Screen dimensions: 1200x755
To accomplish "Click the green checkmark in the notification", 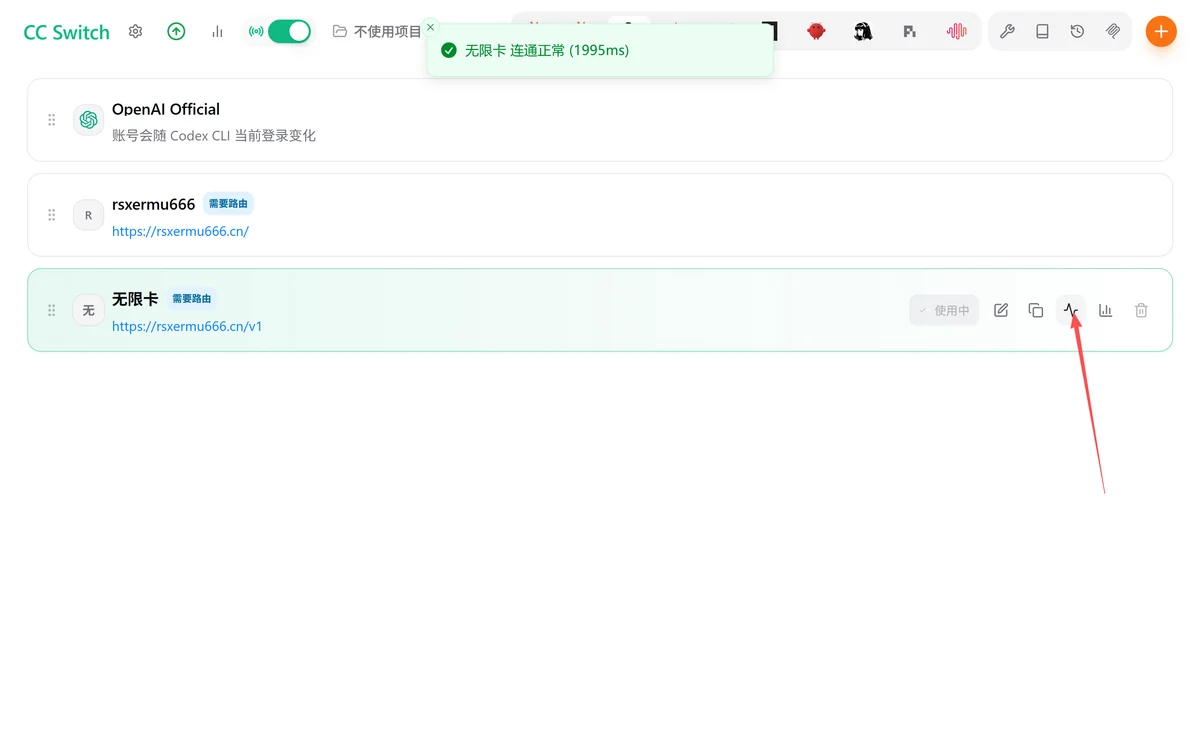I will pos(449,50).
